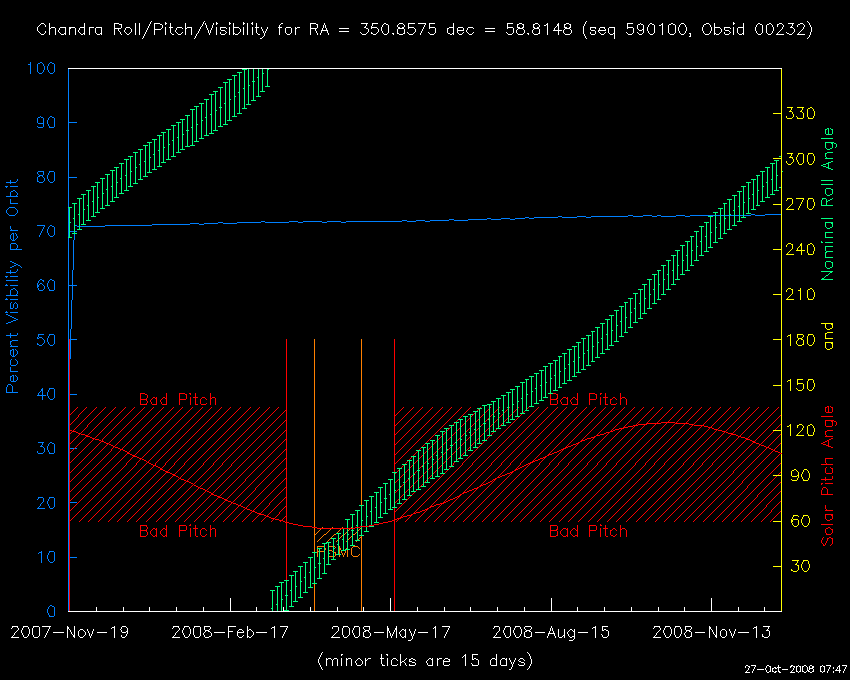Click the upper-left Bad Pitch label

pyautogui.click(x=177, y=399)
